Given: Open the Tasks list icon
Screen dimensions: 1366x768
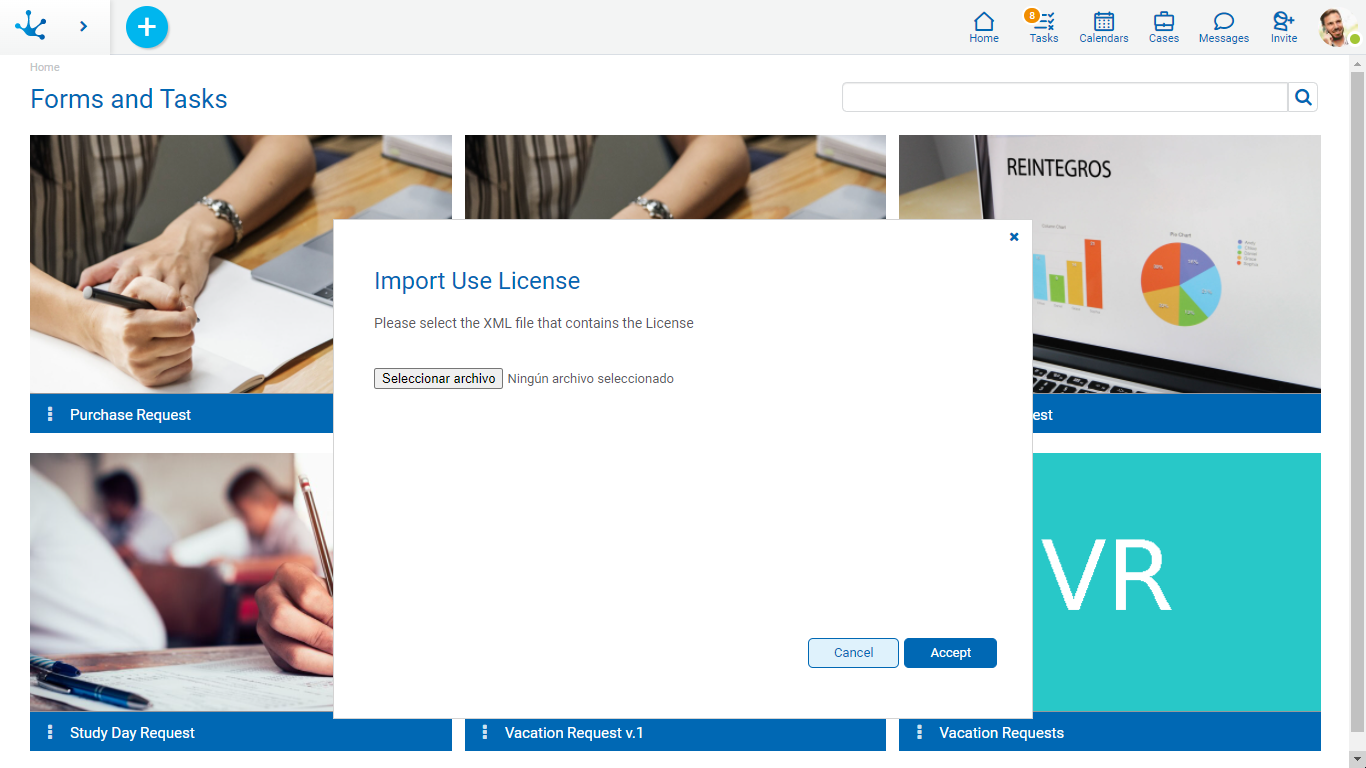Looking at the screenshot, I should 1043,27.
